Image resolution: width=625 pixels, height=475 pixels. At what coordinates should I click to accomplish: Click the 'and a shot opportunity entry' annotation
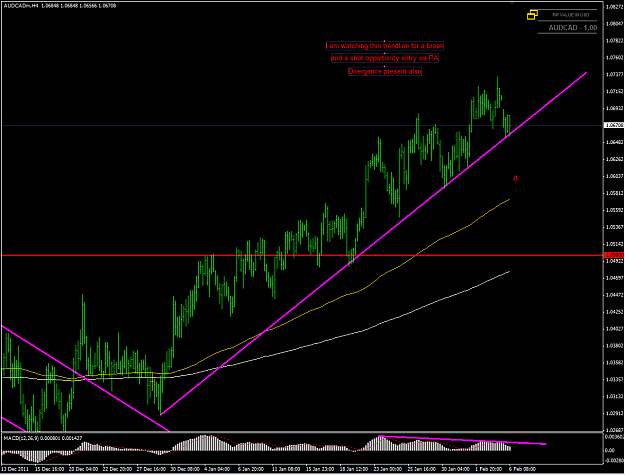click(385, 58)
